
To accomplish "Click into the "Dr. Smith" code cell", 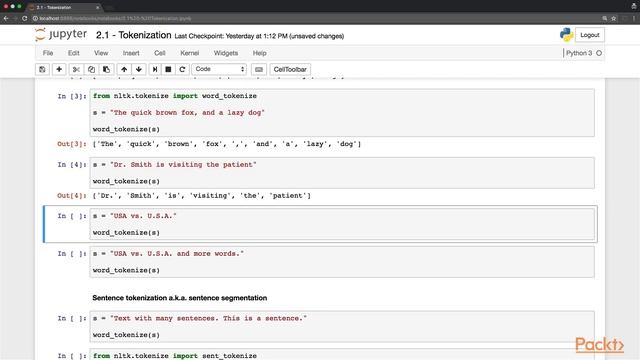I will tap(342, 173).
